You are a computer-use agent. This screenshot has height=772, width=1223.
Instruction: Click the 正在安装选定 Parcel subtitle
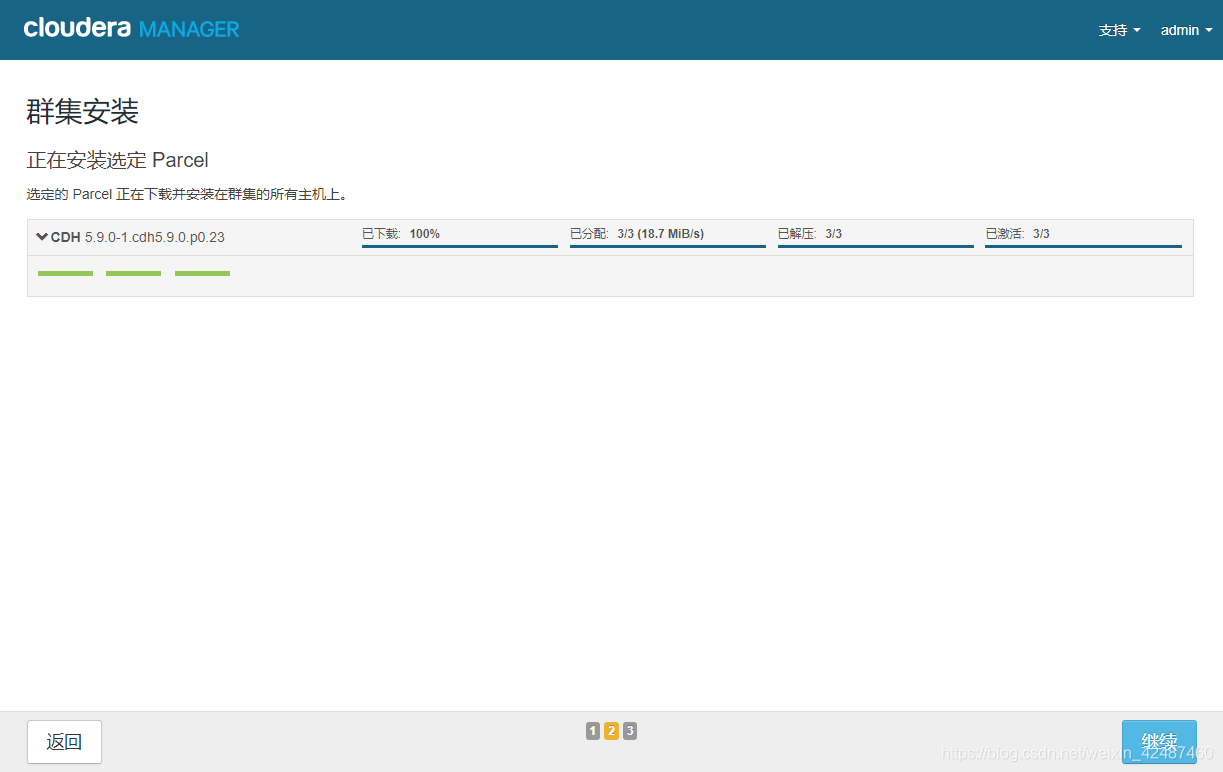click(x=117, y=160)
